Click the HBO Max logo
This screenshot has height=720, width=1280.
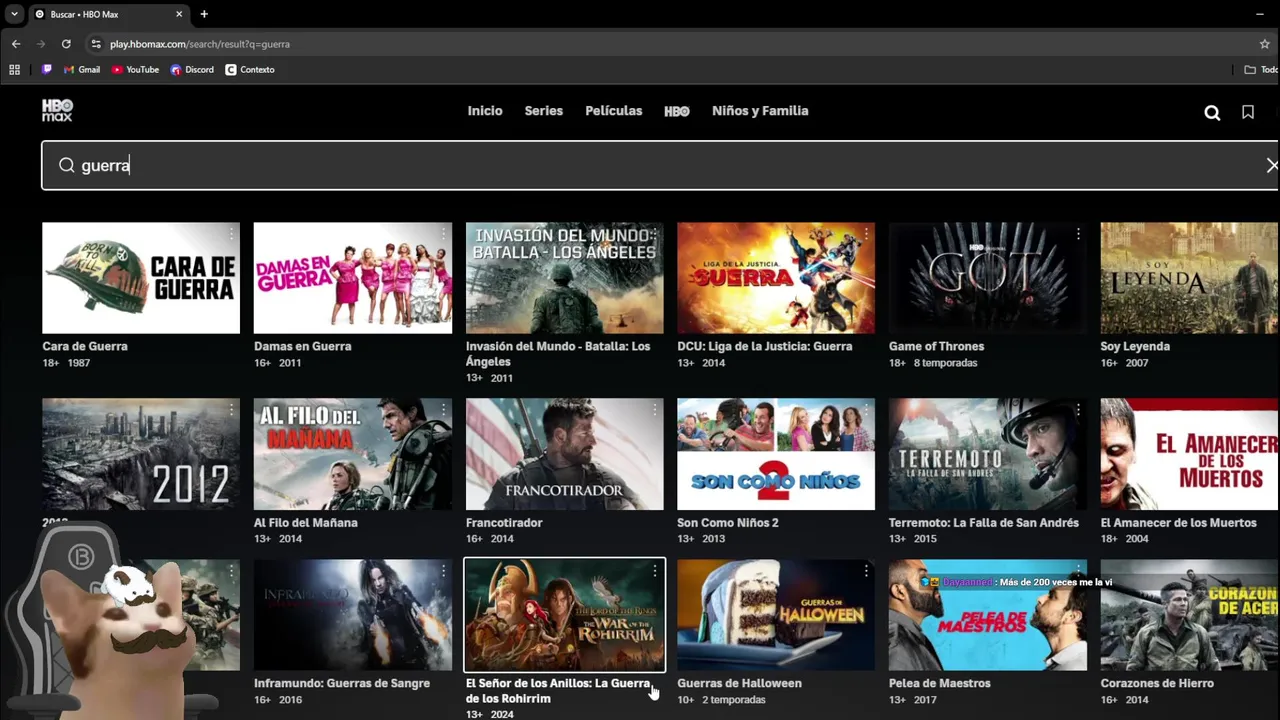57,111
